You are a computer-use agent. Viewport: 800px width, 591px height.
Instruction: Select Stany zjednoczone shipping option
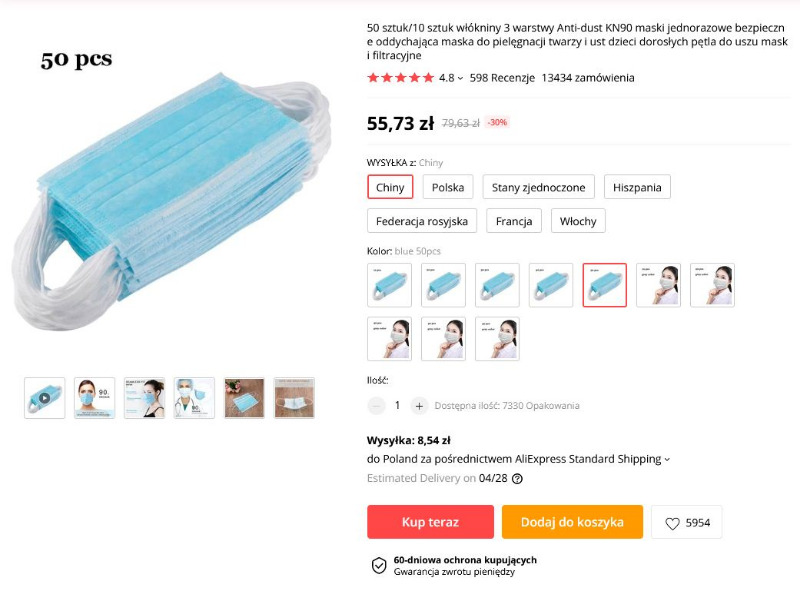click(x=540, y=187)
